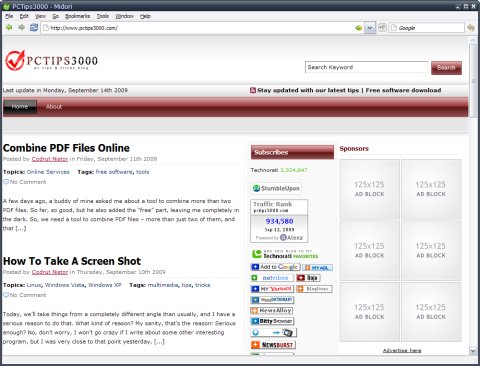This screenshot has height=366, width=480.
Task: Open the Help menu
Action: [x=145, y=16]
